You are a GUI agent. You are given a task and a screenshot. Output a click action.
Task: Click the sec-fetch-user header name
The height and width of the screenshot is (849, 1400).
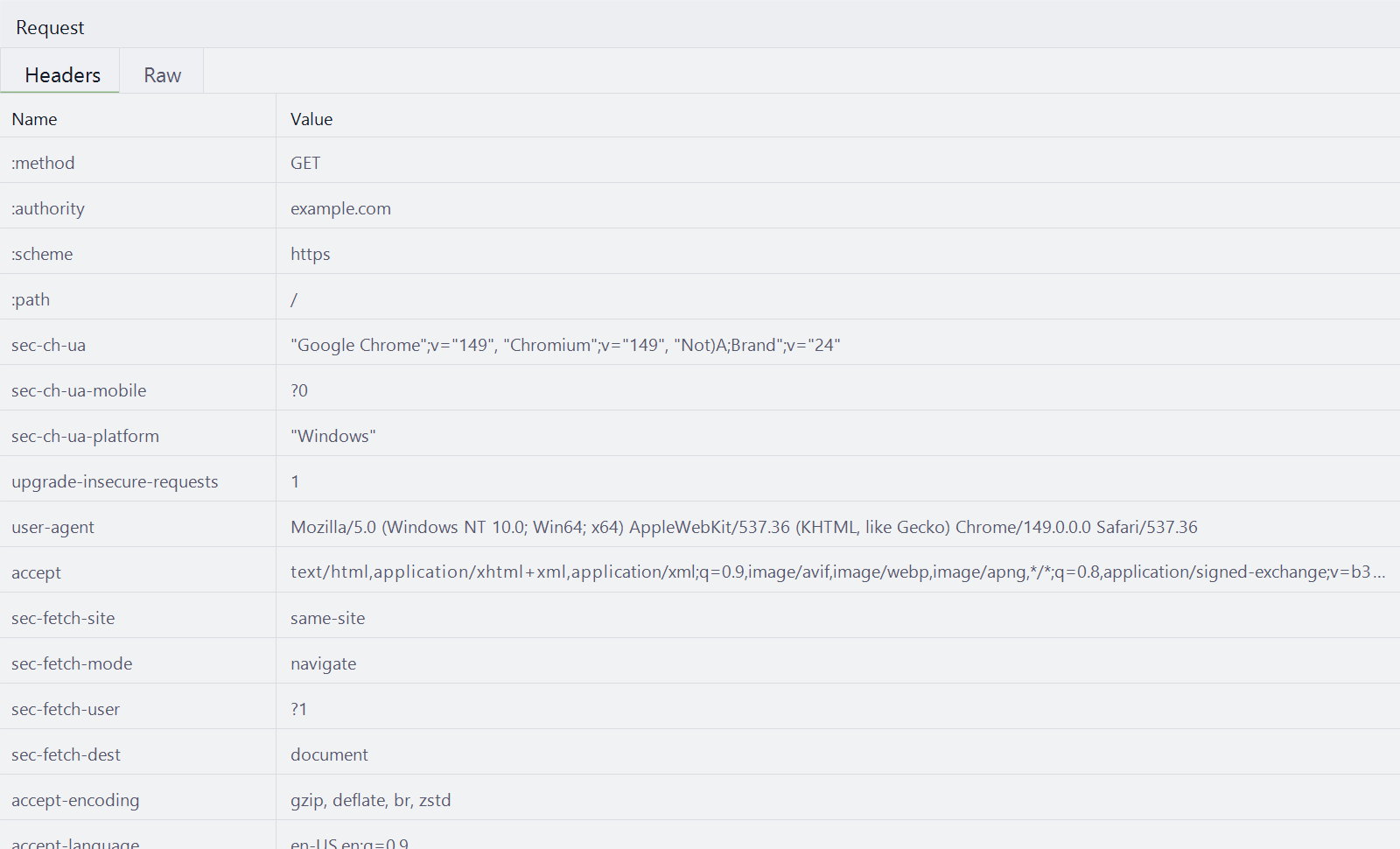[66, 709]
